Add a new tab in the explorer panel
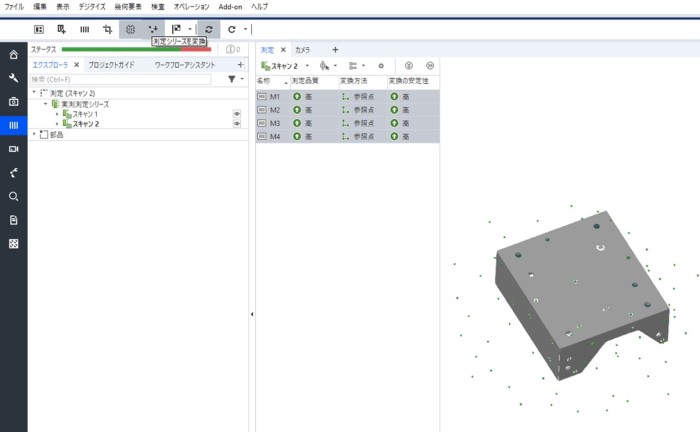 click(240, 65)
